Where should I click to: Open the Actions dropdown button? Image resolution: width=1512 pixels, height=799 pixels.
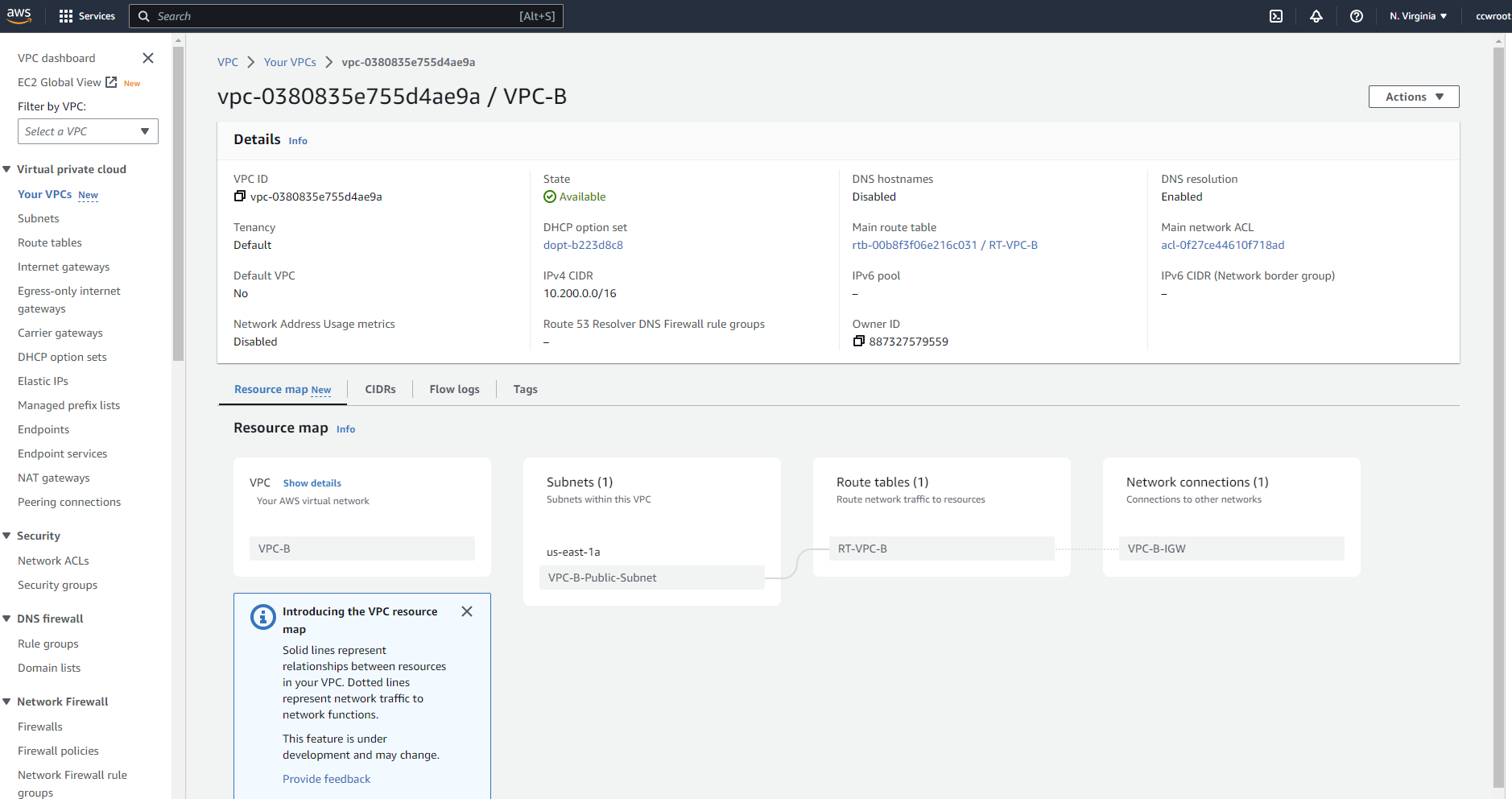[x=1414, y=97]
